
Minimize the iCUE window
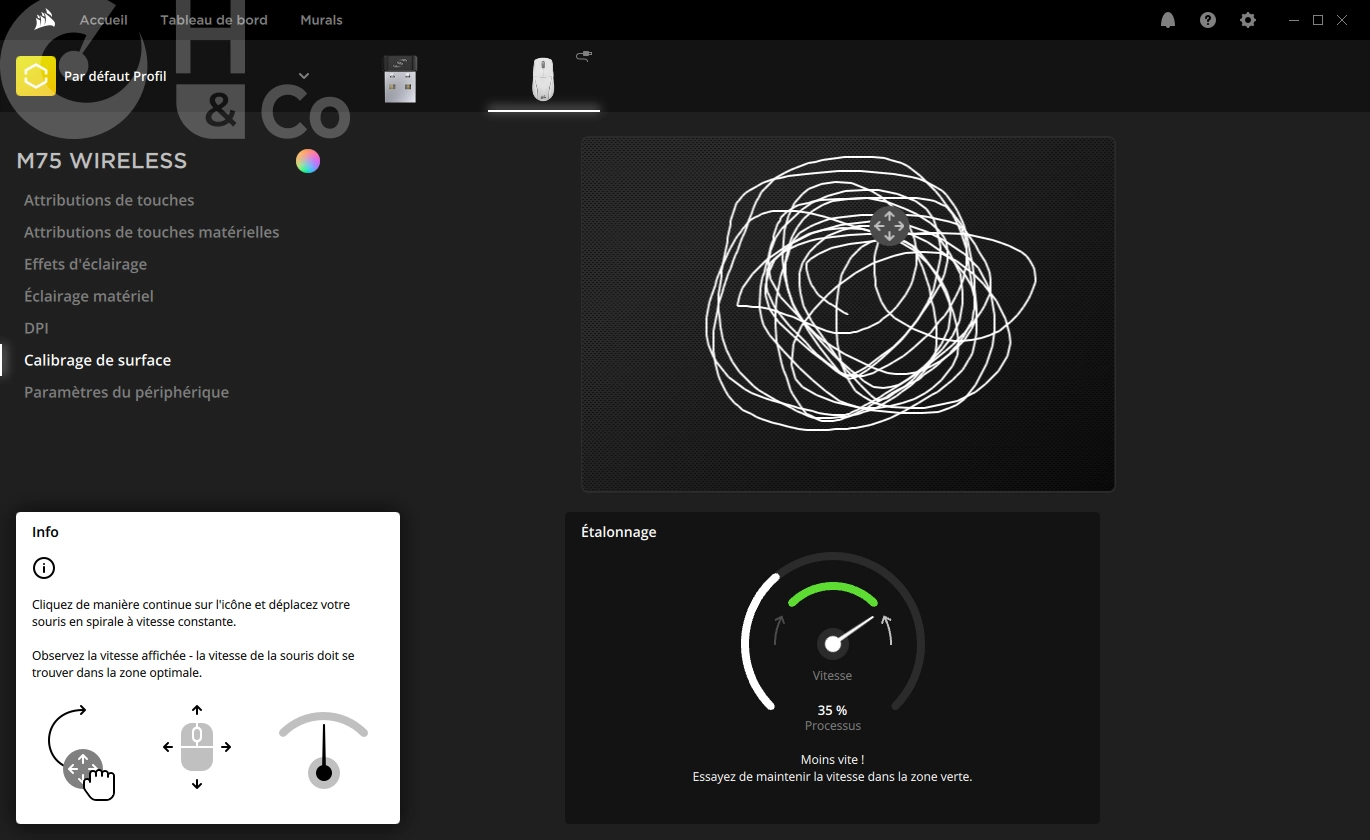(x=1295, y=20)
